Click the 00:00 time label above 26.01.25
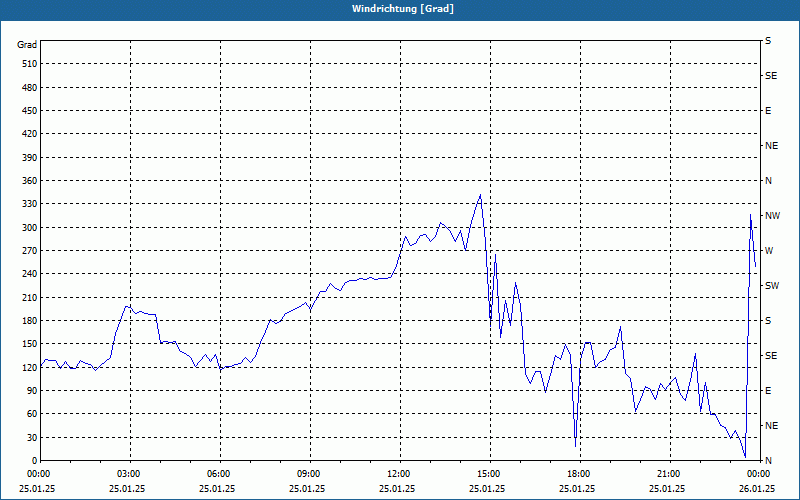Viewport: 800px width, 500px height. click(x=759, y=474)
